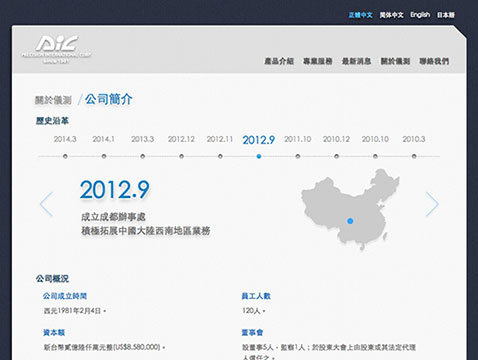
Task: Click the 董事會 label
Action: pos(252,332)
